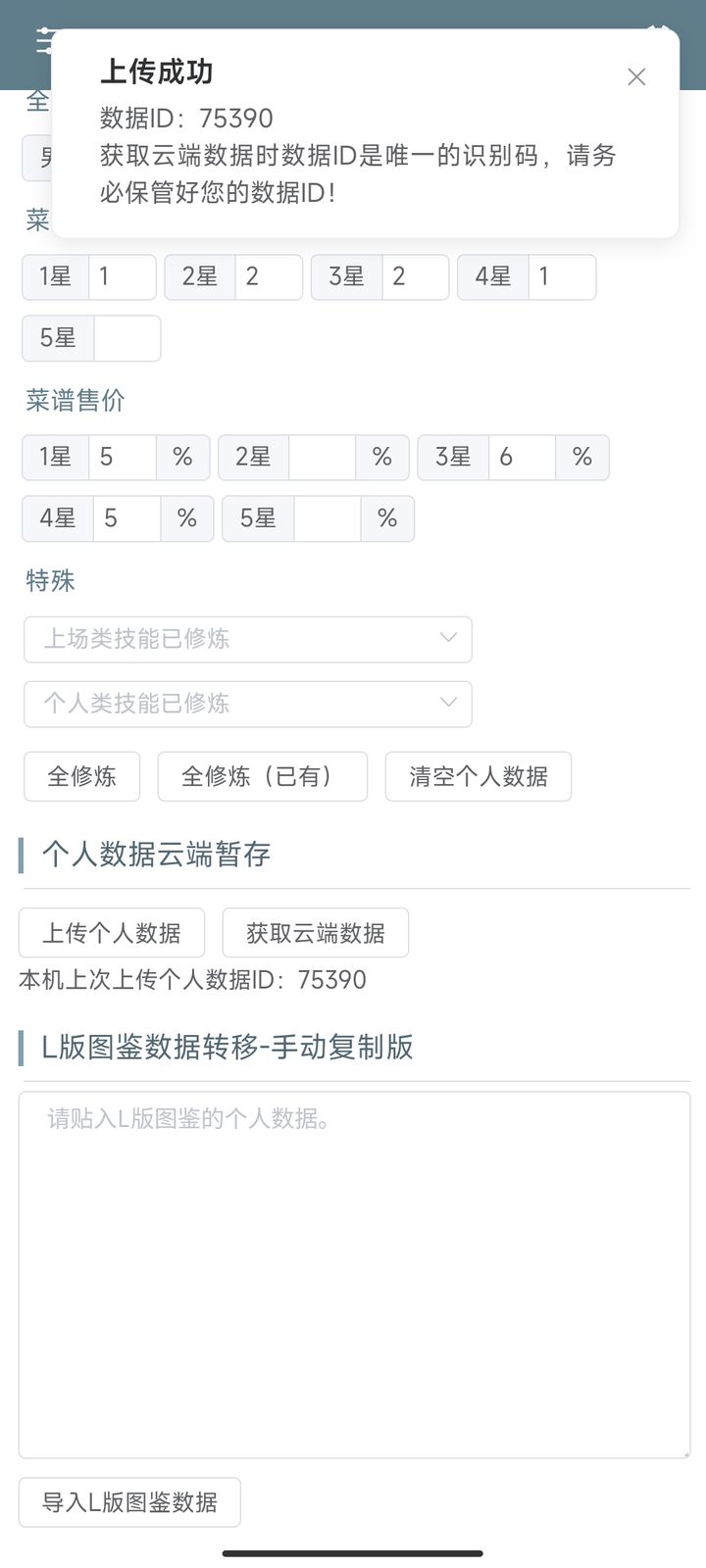The height and width of the screenshot is (1568, 706).
Task: Fetch cloud data with 获取云端数据
Action: 315,933
